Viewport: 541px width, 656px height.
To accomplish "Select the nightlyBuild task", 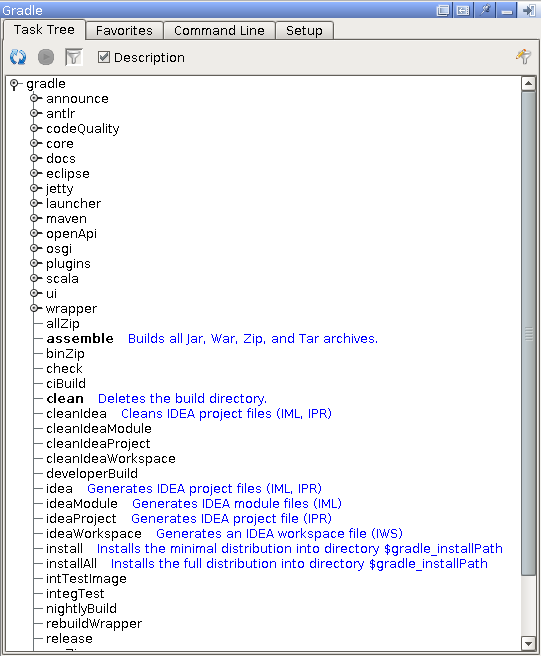I will pyautogui.click(x=81, y=609).
